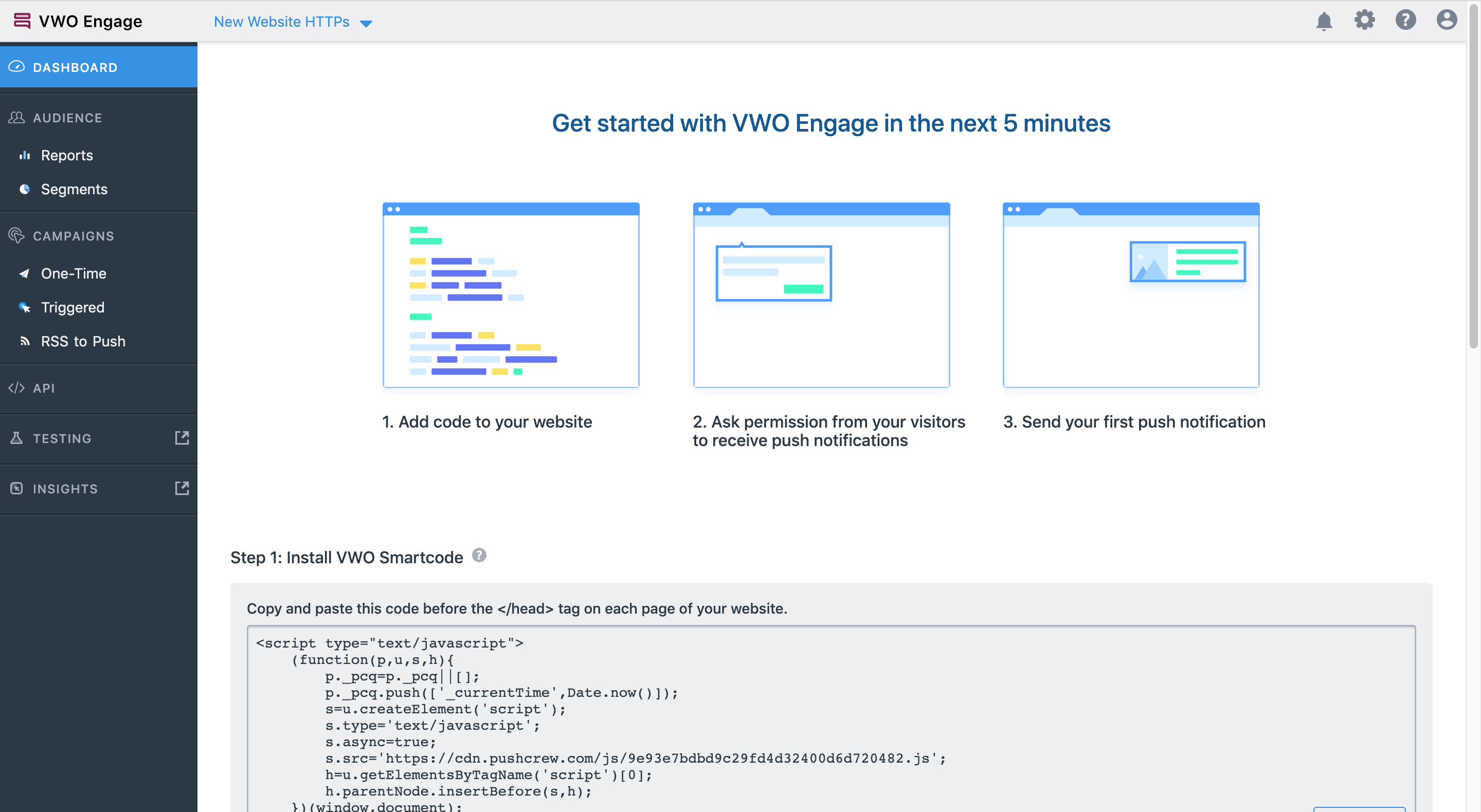Click the Add code to your website thumbnail
Viewport: 1481px width, 812px height.
(511, 295)
